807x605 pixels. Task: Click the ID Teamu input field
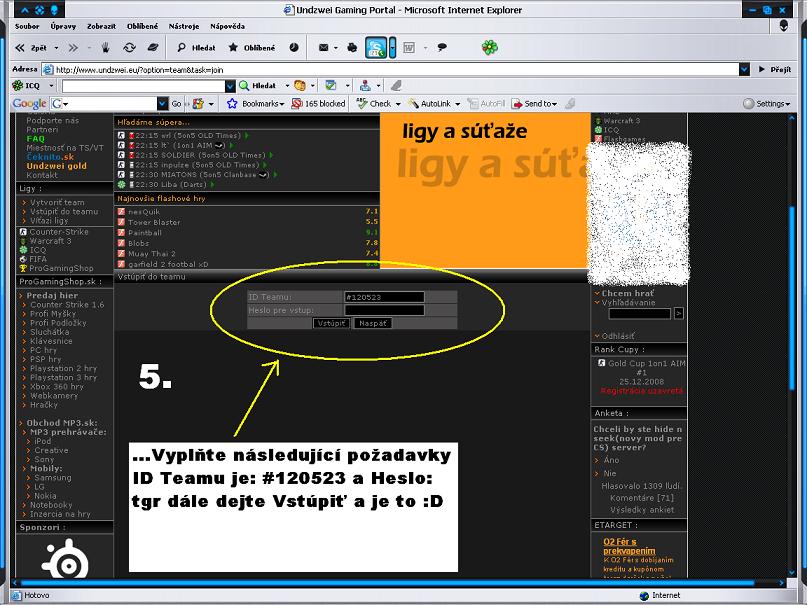[x=384, y=297]
